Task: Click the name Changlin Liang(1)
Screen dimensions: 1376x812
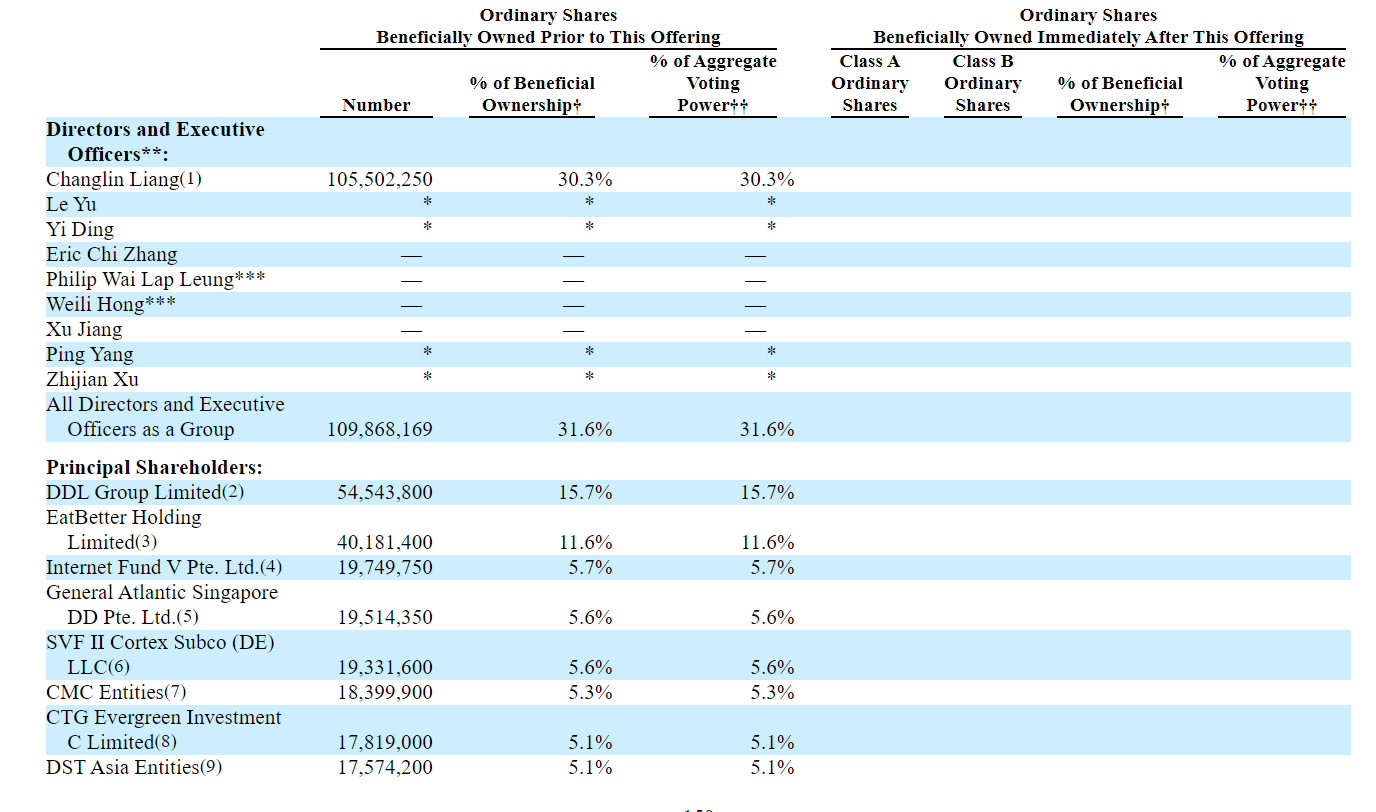Action: [x=124, y=180]
